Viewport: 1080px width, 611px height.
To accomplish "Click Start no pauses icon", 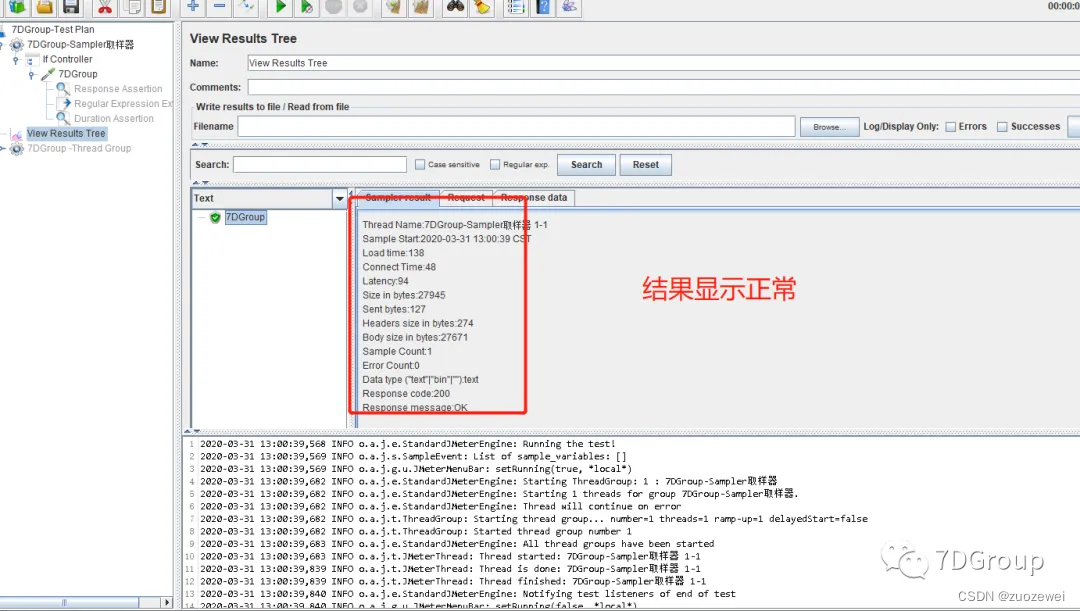I will tap(307, 7).
